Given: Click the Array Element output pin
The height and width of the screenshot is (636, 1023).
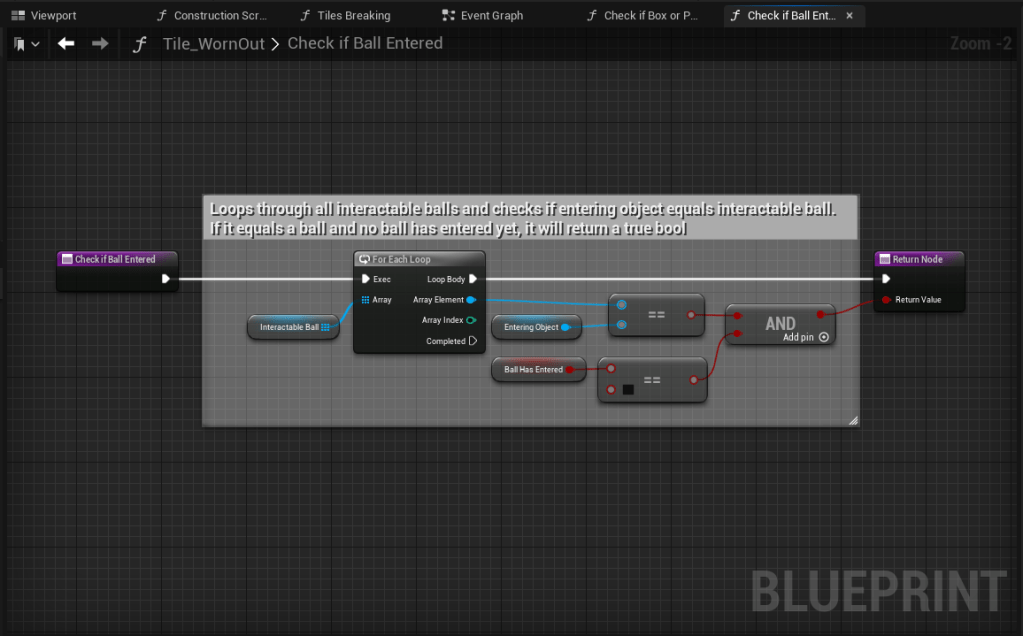Looking at the screenshot, I should coord(471,299).
